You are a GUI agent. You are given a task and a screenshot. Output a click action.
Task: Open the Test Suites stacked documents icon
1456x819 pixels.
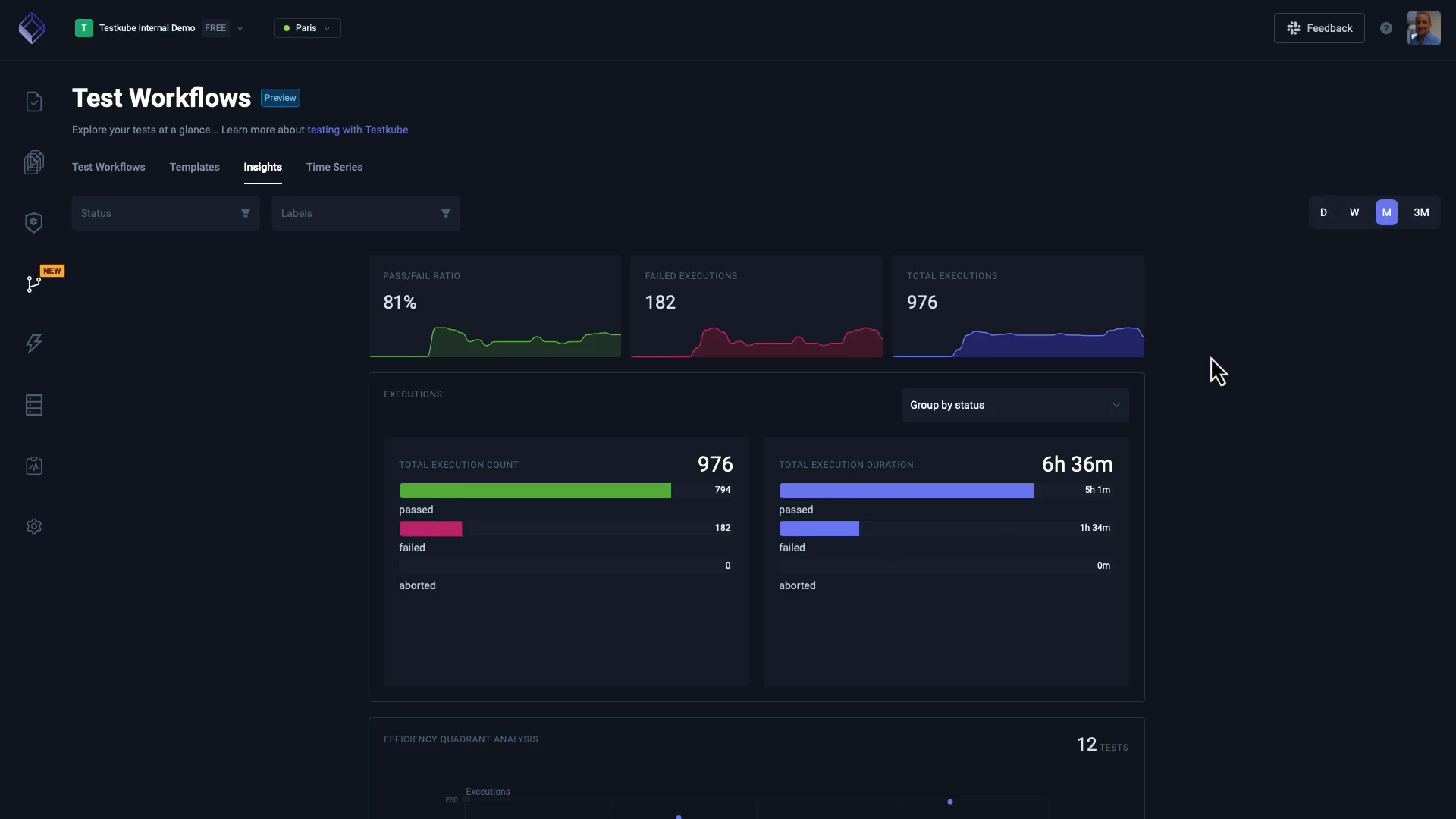[x=34, y=162]
